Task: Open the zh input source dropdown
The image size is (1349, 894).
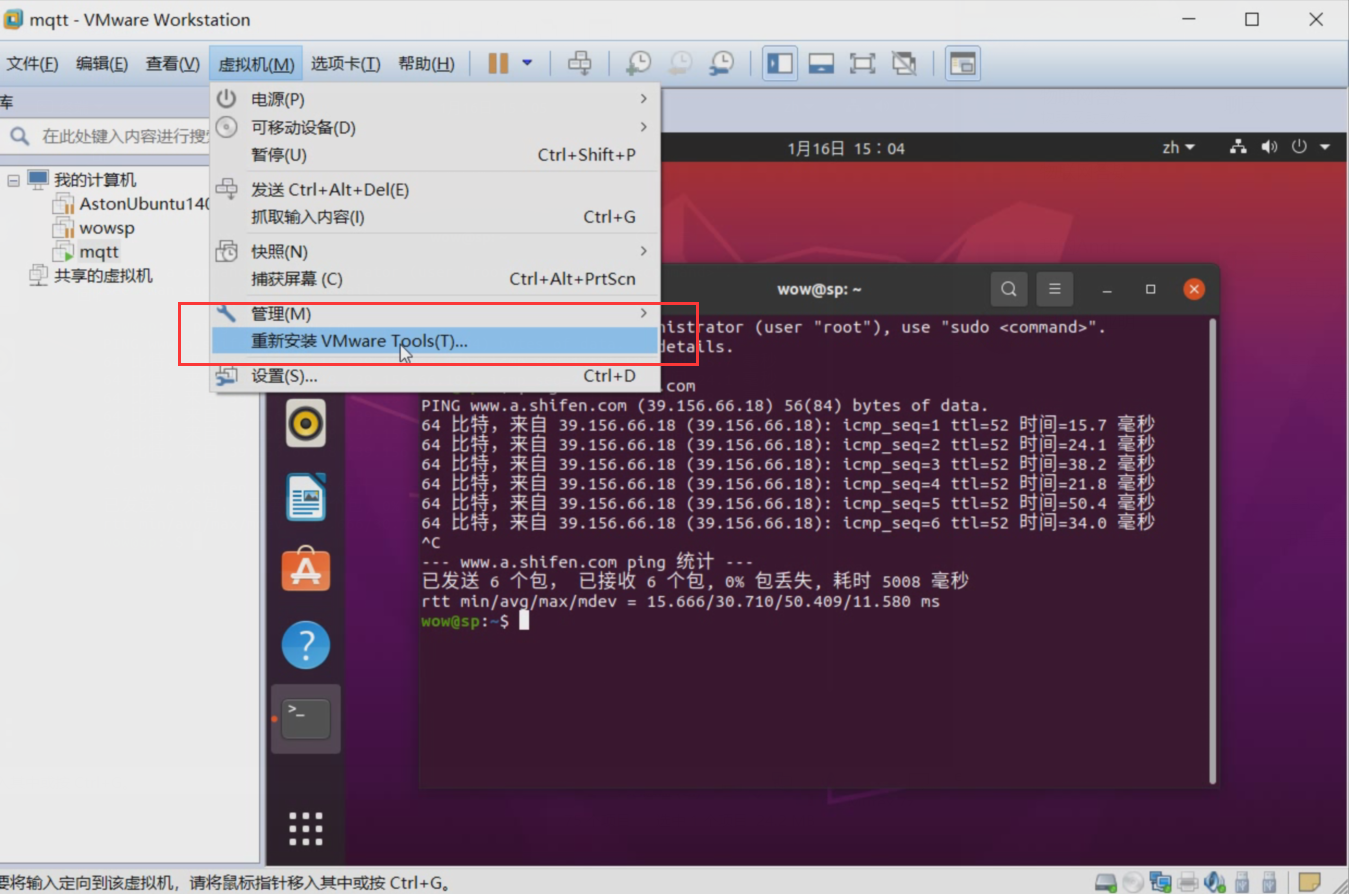Action: [1179, 147]
